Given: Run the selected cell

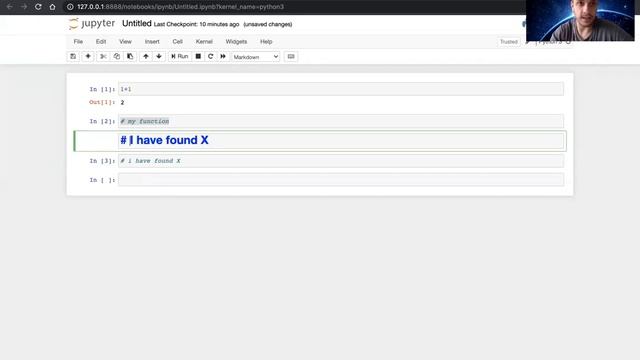Looking at the screenshot, I should coord(180,56).
